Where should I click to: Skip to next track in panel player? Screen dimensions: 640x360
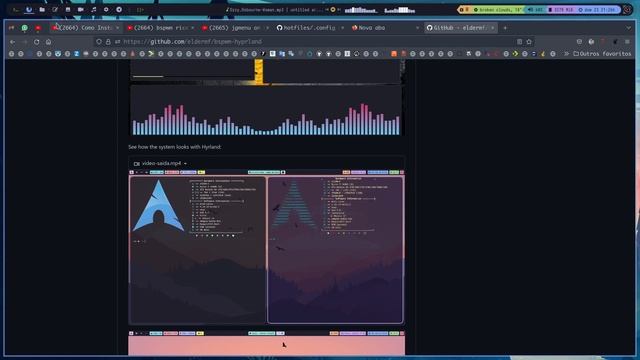pos(339,9)
